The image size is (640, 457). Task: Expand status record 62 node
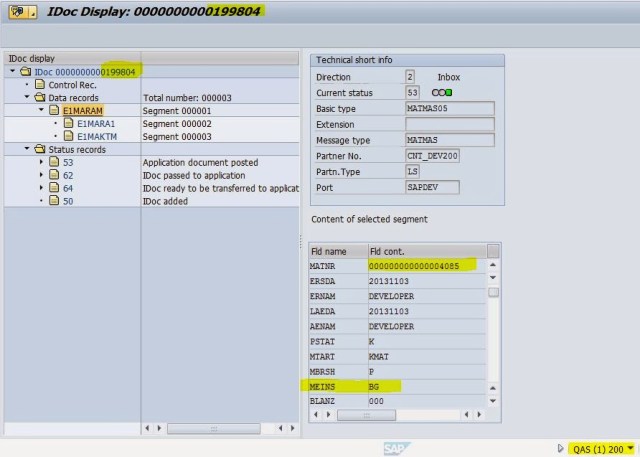(x=39, y=175)
